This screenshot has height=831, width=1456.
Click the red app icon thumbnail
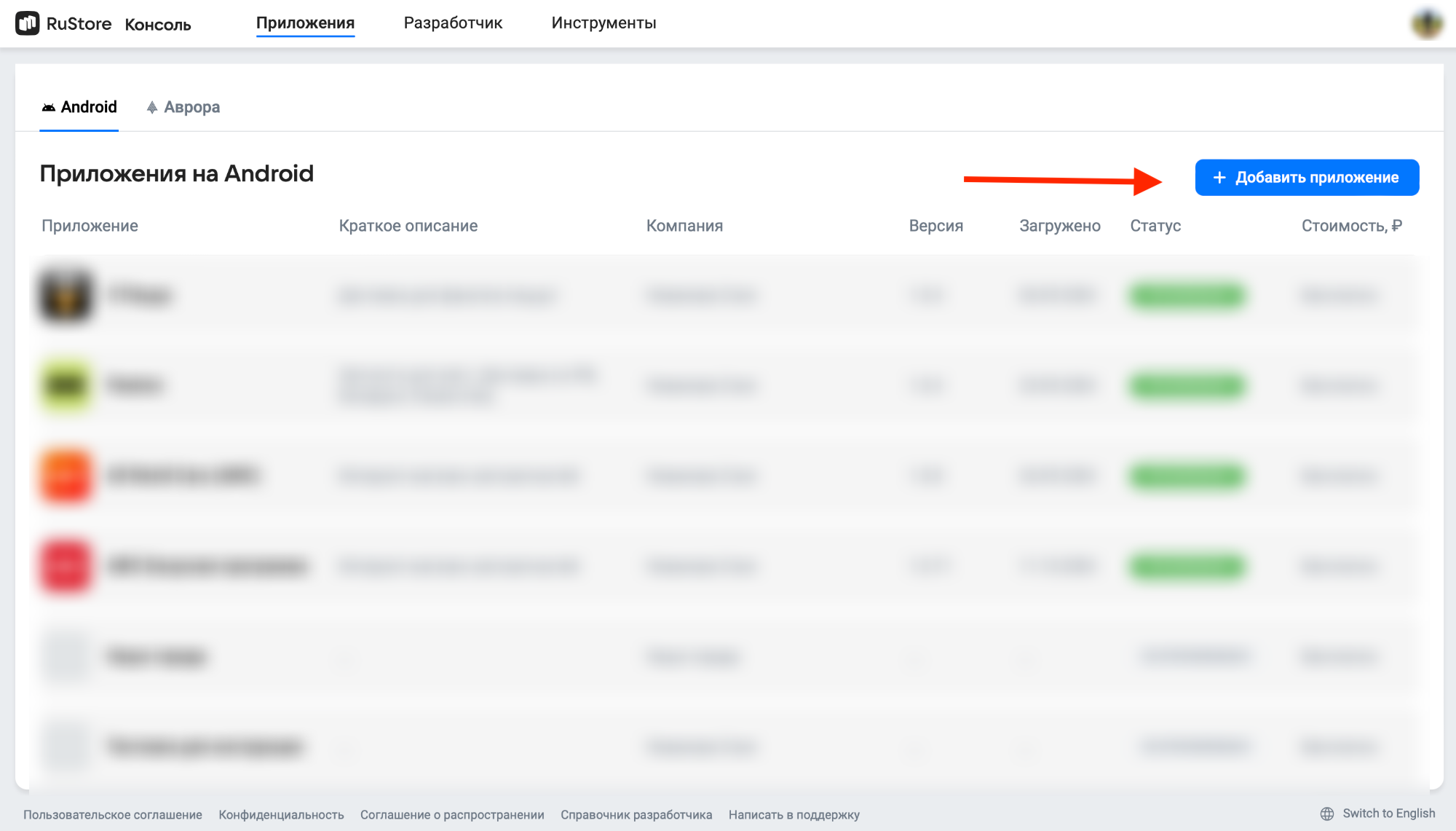pos(66,566)
